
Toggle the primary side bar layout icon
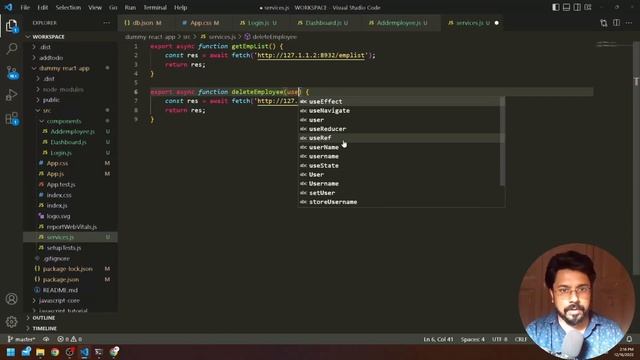(556, 7)
